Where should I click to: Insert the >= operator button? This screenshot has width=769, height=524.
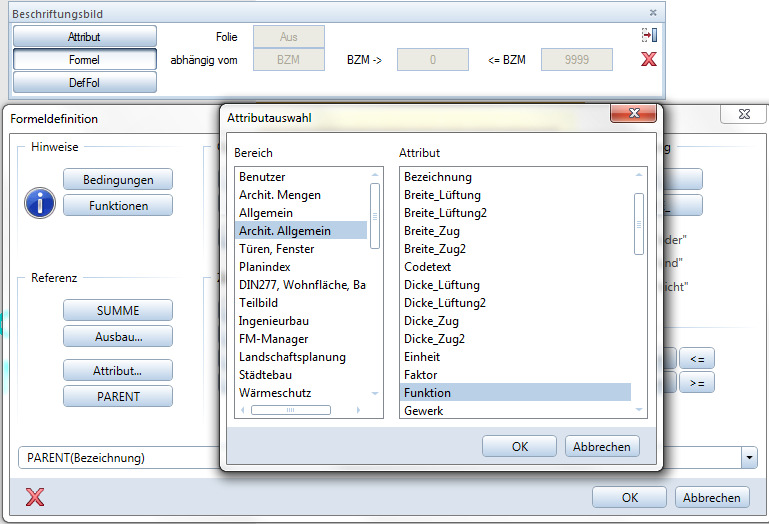696,382
